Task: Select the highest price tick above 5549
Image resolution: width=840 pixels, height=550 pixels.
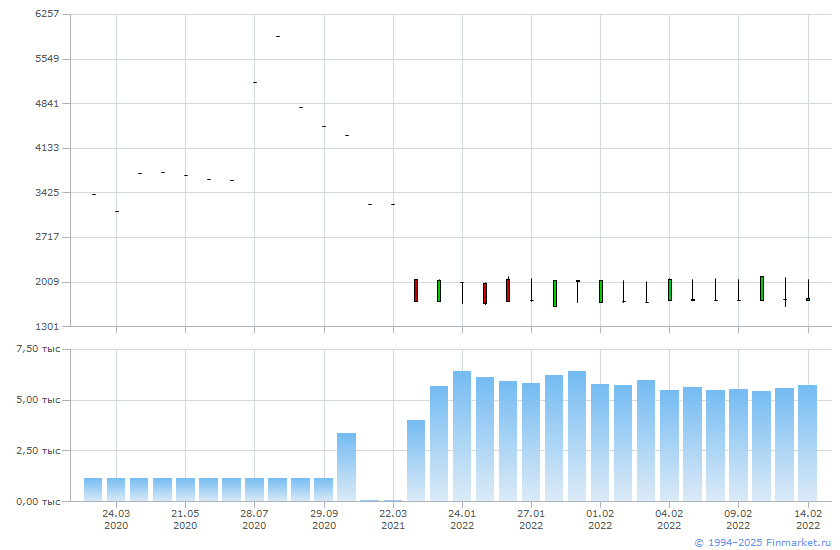Action: tap(278, 36)
